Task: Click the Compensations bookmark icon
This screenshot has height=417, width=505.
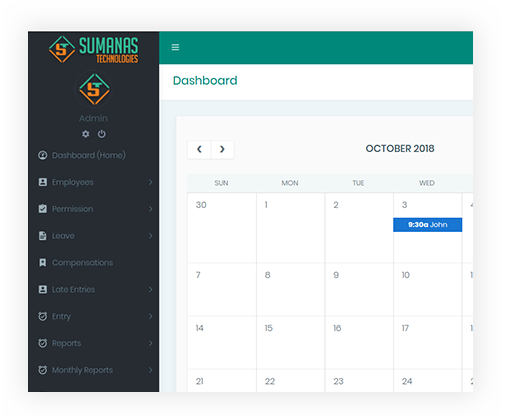Action: [x=43, y=263]
